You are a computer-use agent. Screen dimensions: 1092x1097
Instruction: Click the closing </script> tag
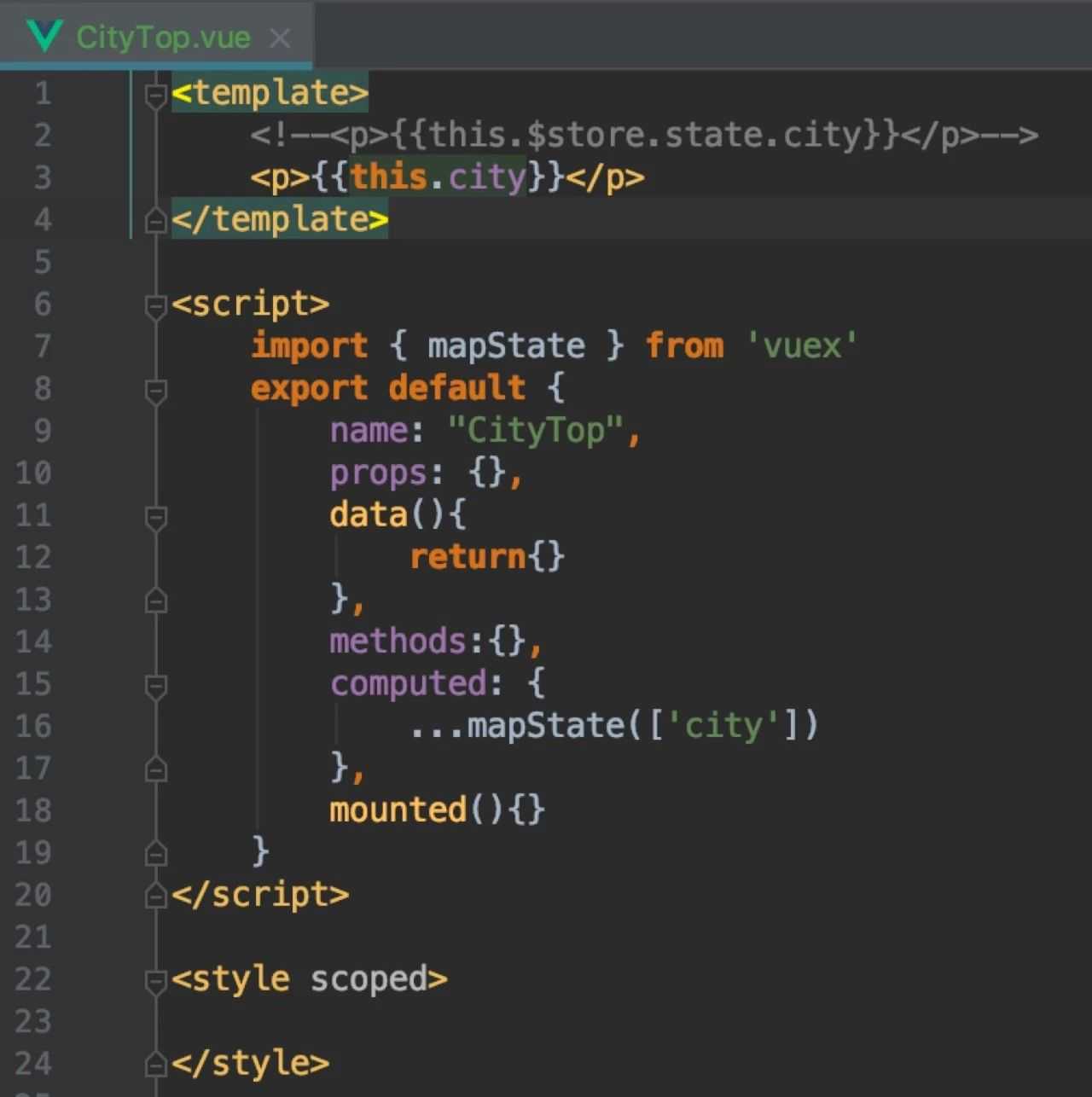tap(260, 894)
